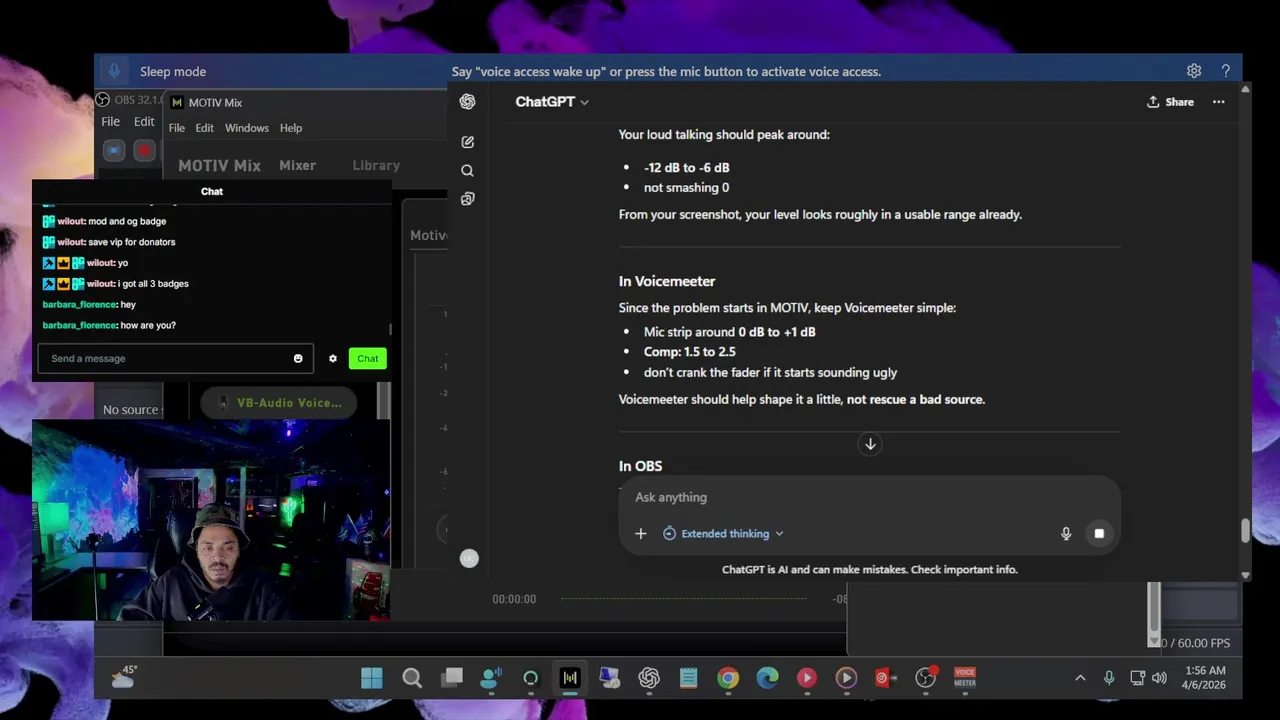1280x720 pixels.
Task: Open the VB-Audio Voice... source selector
Action: (279, 403)
